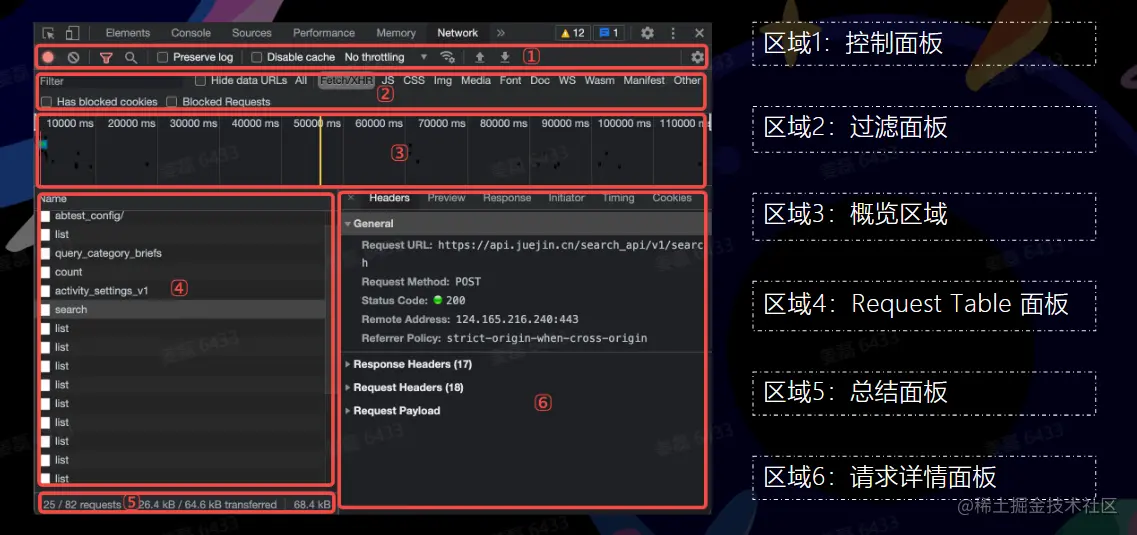The height and width of the screenshot is (535, 1137).
Task: Check Has blocked cookies
Action: pos(46,102)
